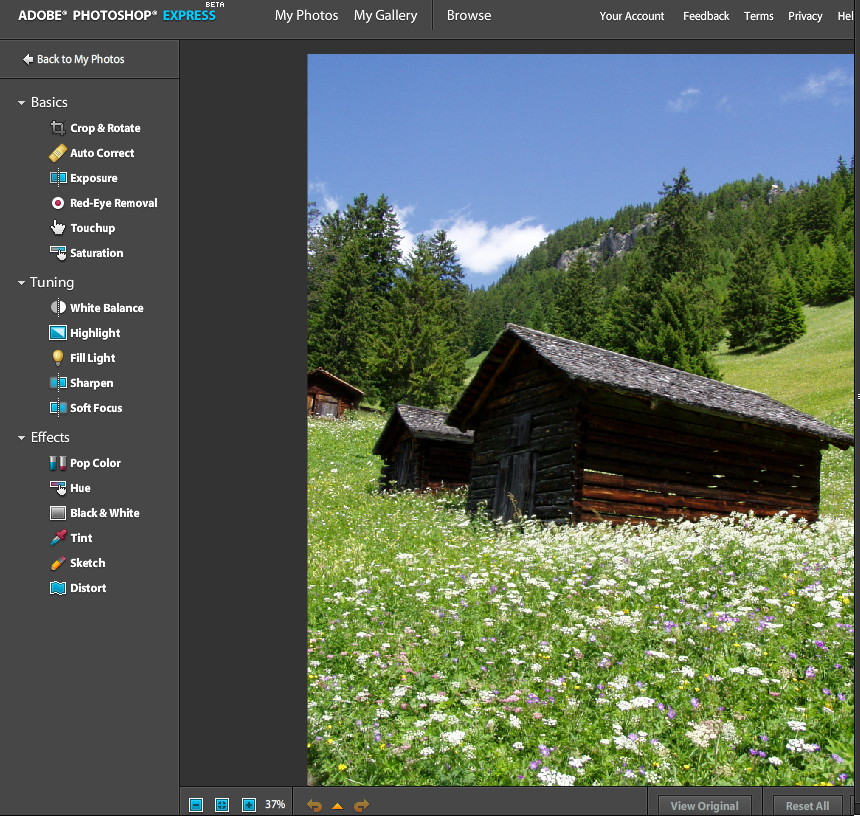Zoom in using the plus icon
The width and height of the screenshot is (860, 816).
247,804
